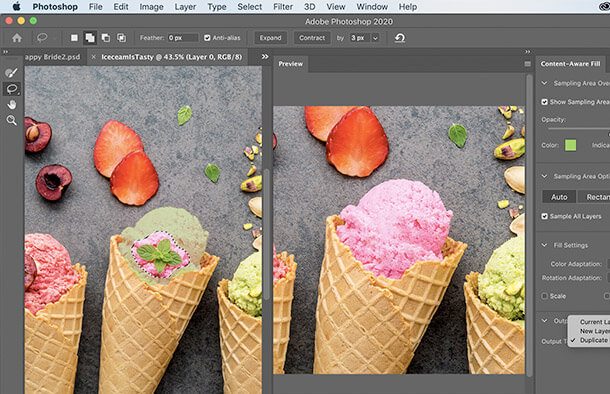Toggle the Anti-alias checkbox
The height and width of the screenshot is (394, 610).
click(x=207, y=38)
